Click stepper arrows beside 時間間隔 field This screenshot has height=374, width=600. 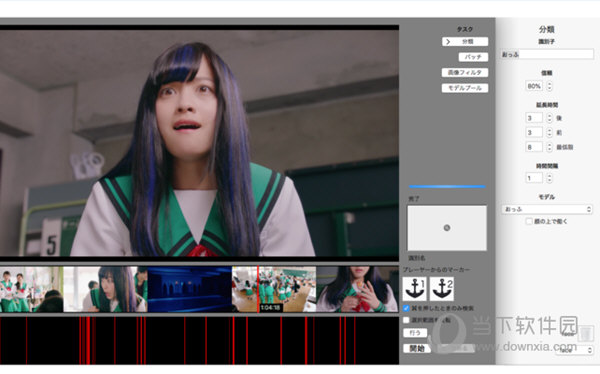(x=549, y=178)
